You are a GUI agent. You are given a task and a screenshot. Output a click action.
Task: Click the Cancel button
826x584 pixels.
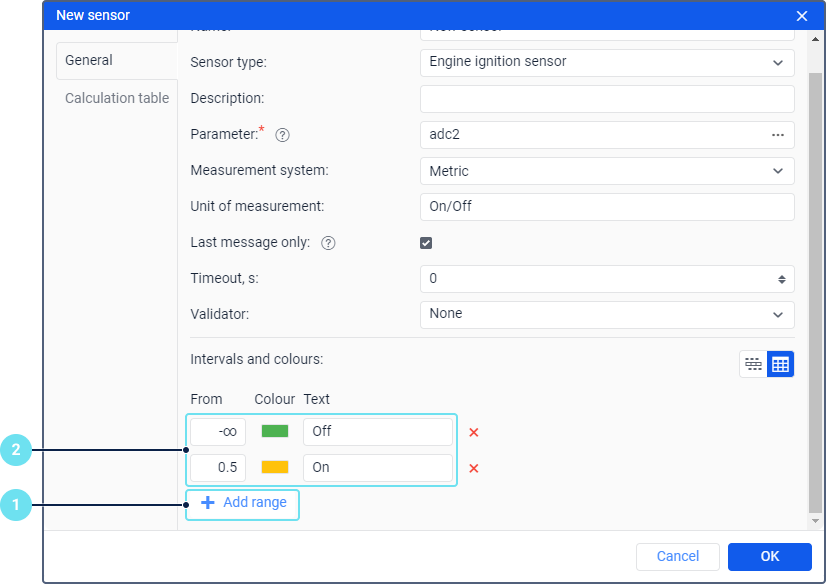678,557
